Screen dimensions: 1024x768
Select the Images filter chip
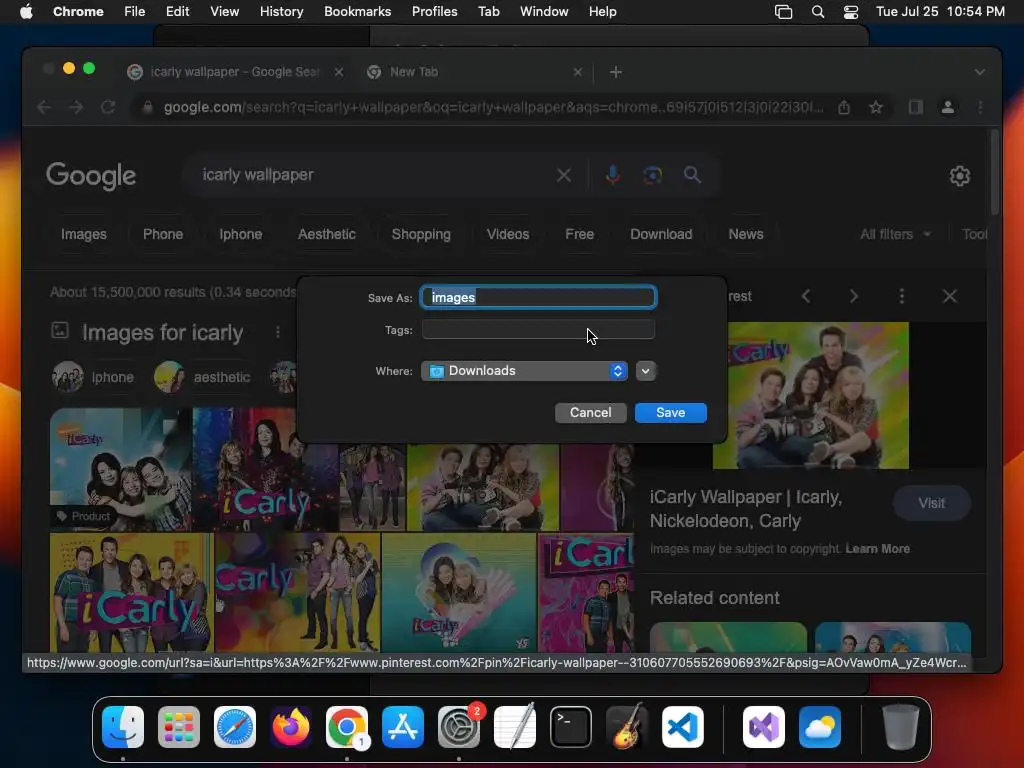pyautogui.click(x=84, y=234)
